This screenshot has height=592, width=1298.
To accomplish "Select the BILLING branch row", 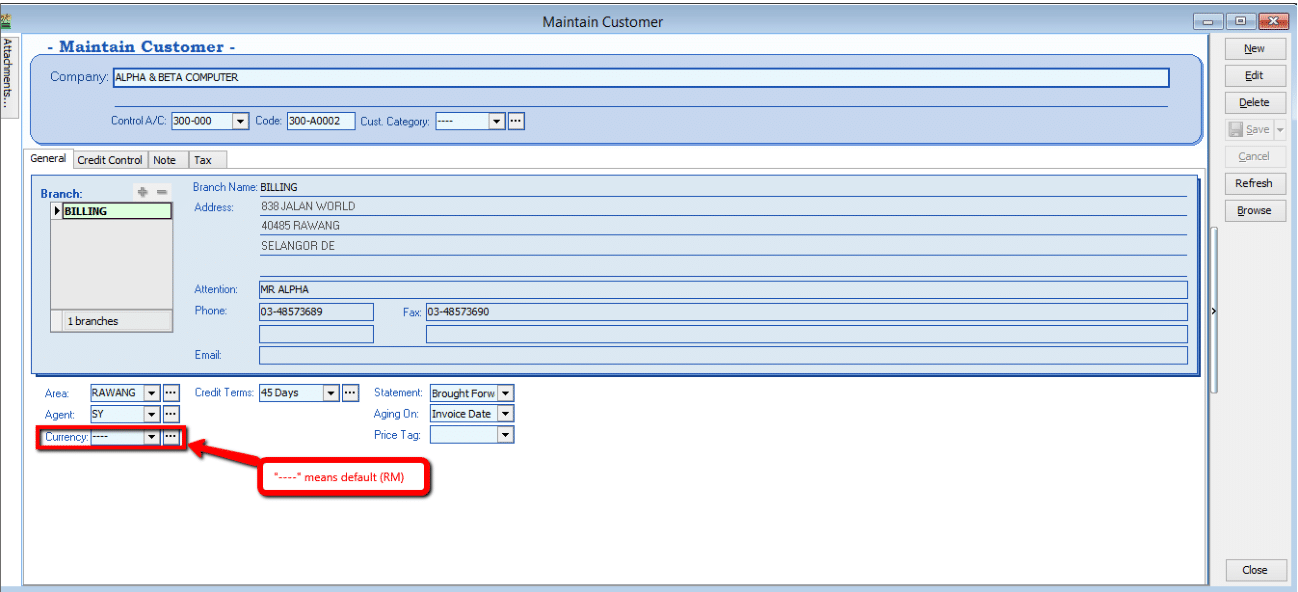I will 115,211.
